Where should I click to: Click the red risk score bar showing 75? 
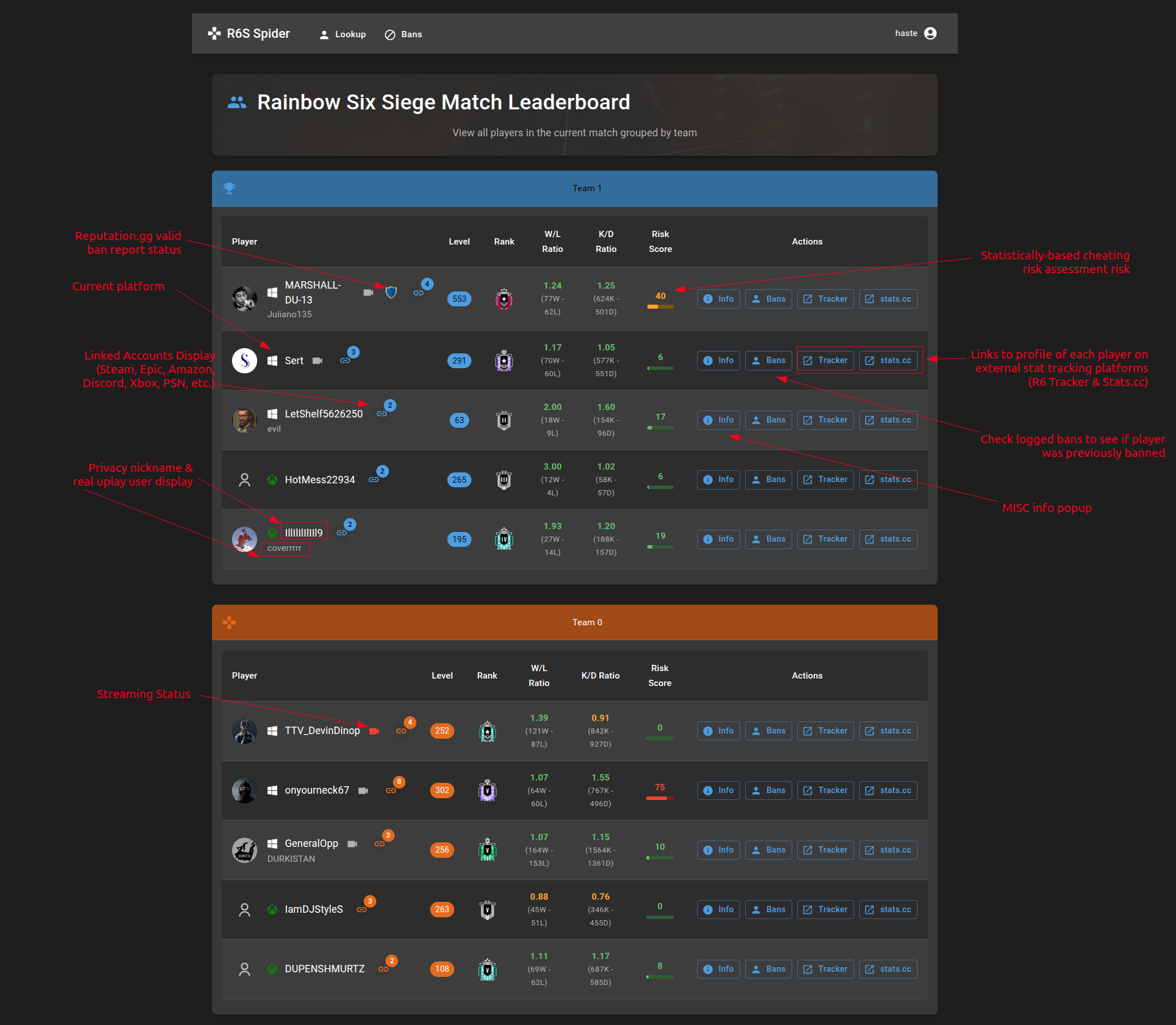point(659,798)
